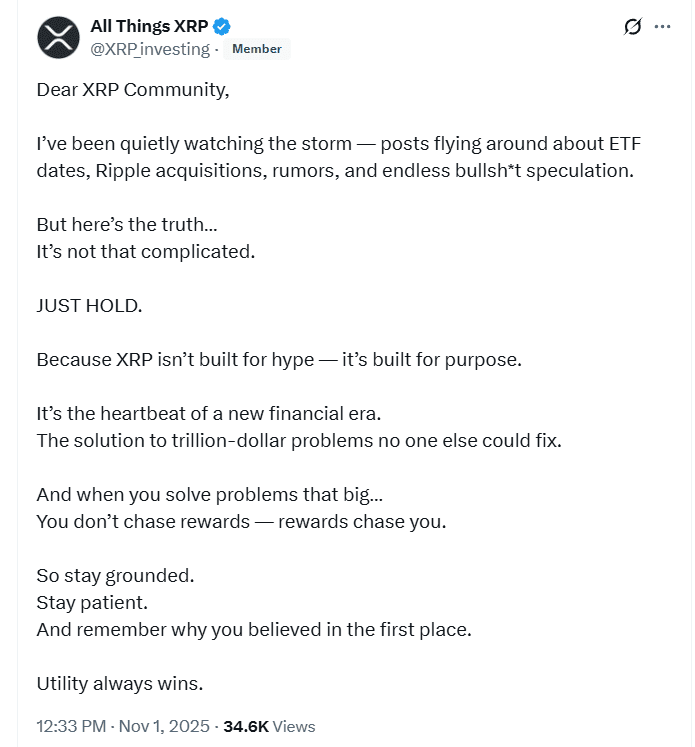Click the Member badge label
The width and height of the screenshot is (695, 747).
257,49
